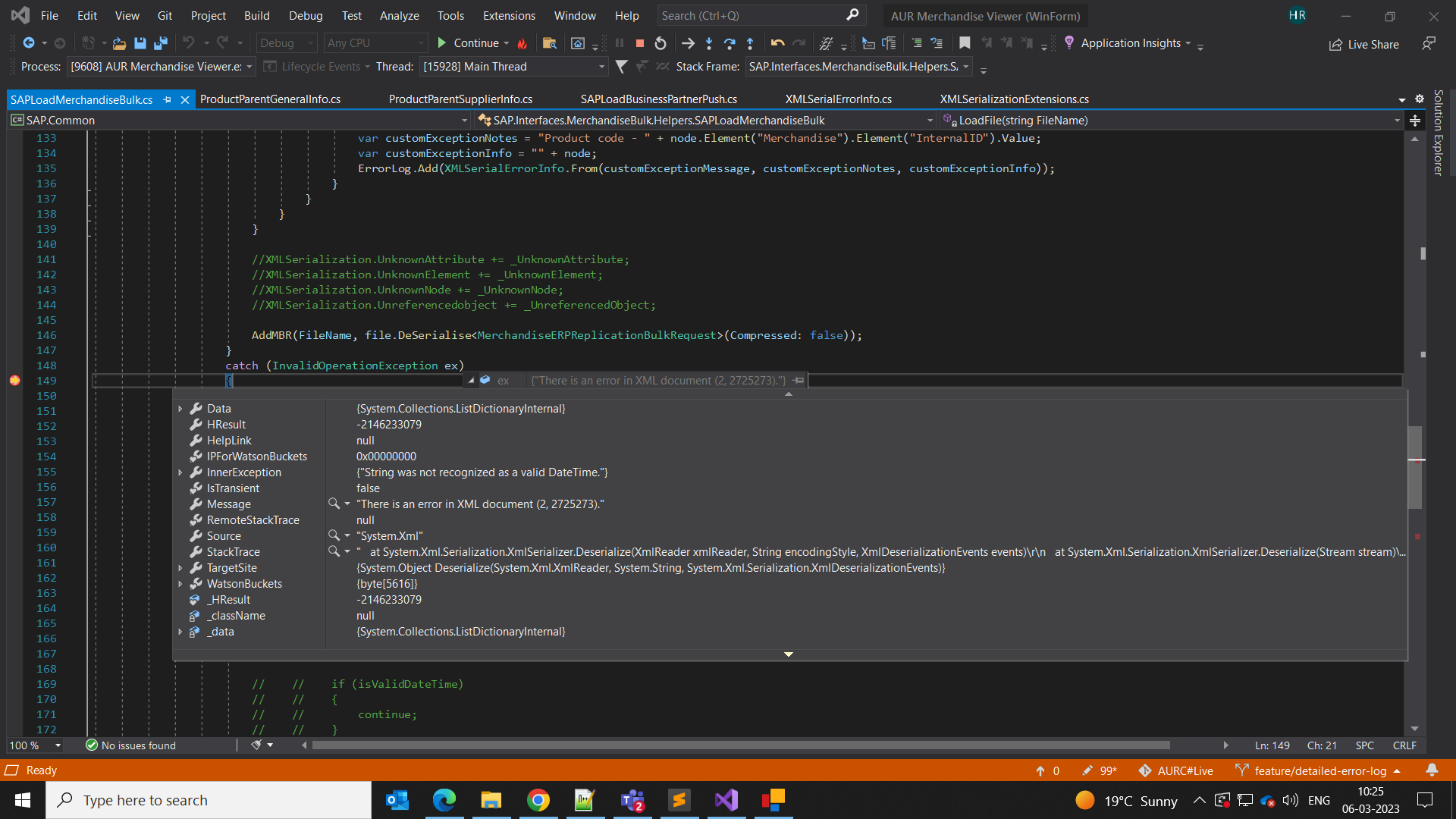
Task: Click the Restart debugging icon
Action: click(661, 43)
